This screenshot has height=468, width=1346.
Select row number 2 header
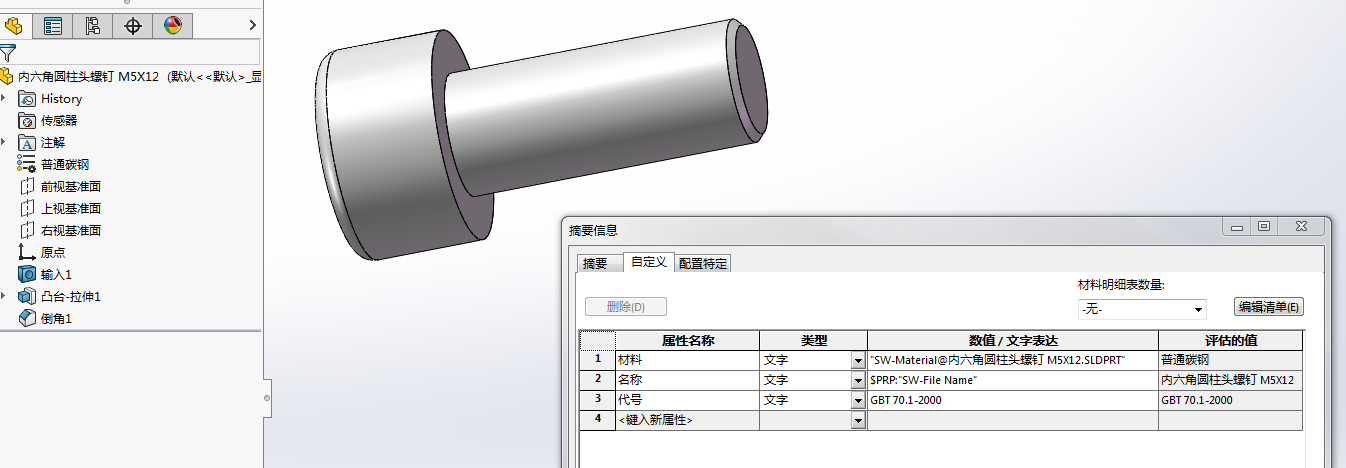click(x=598, y=380)
